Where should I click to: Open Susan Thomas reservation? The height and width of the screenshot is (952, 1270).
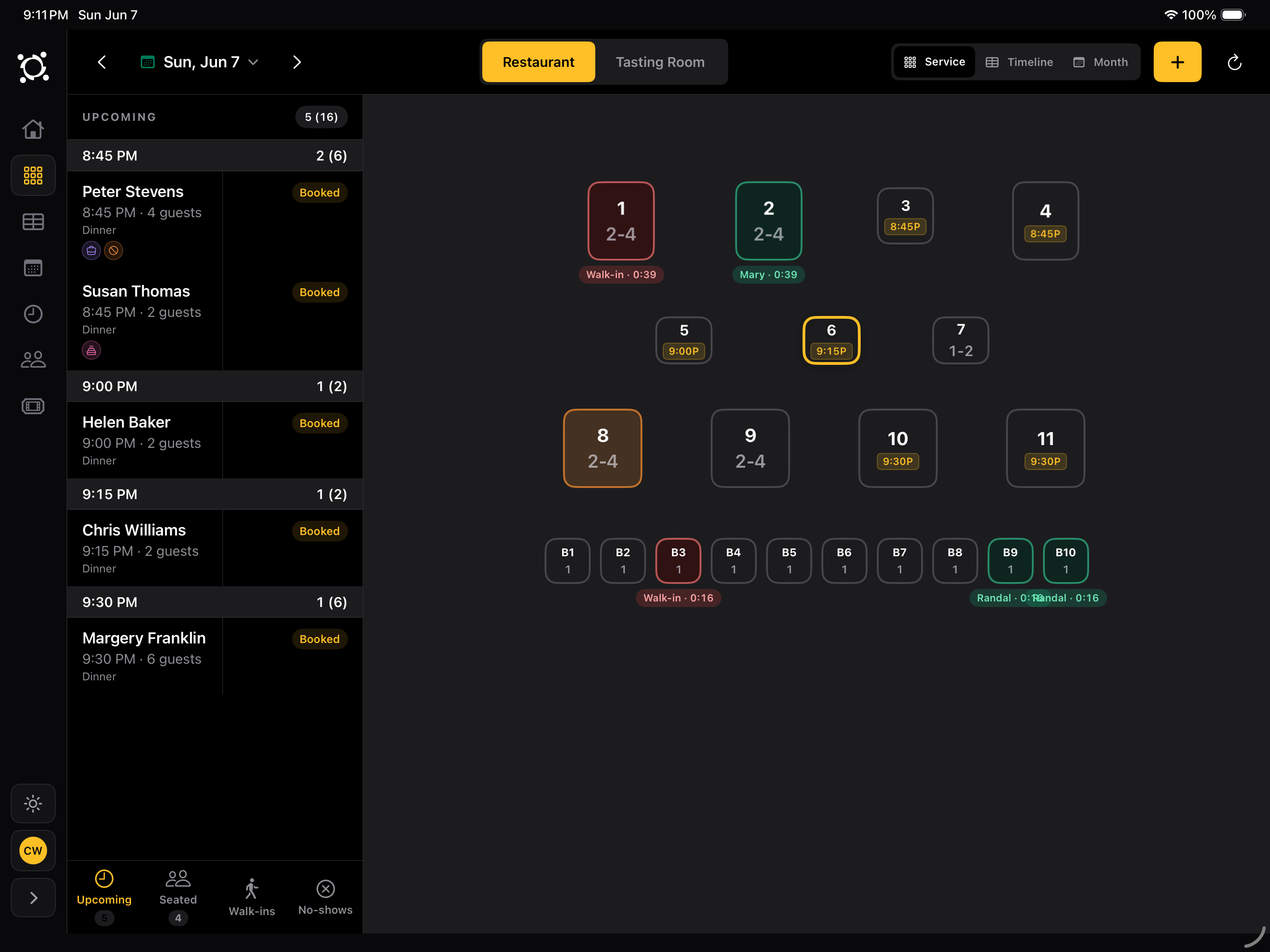(x=215, y=320)
